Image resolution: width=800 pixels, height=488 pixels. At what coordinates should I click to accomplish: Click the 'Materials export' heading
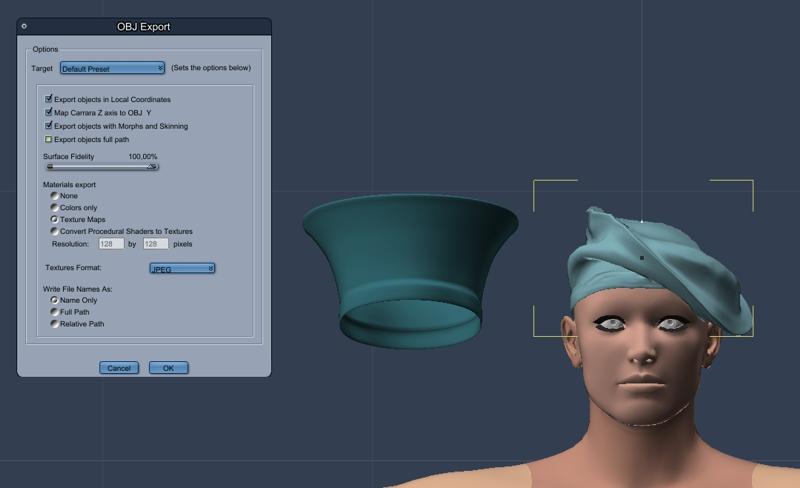tap(69, 184)
